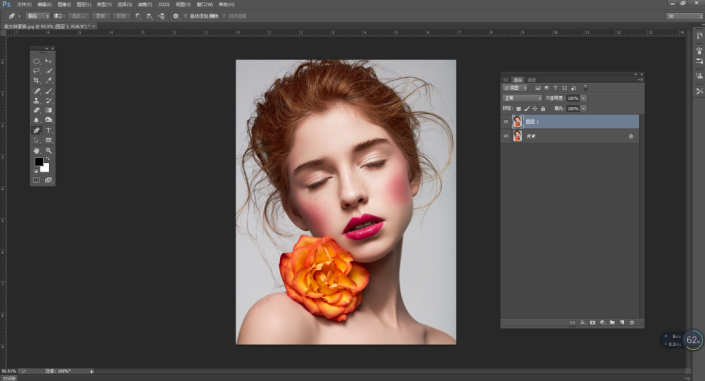Select the Background layer thumbnail

pos(518,136)
